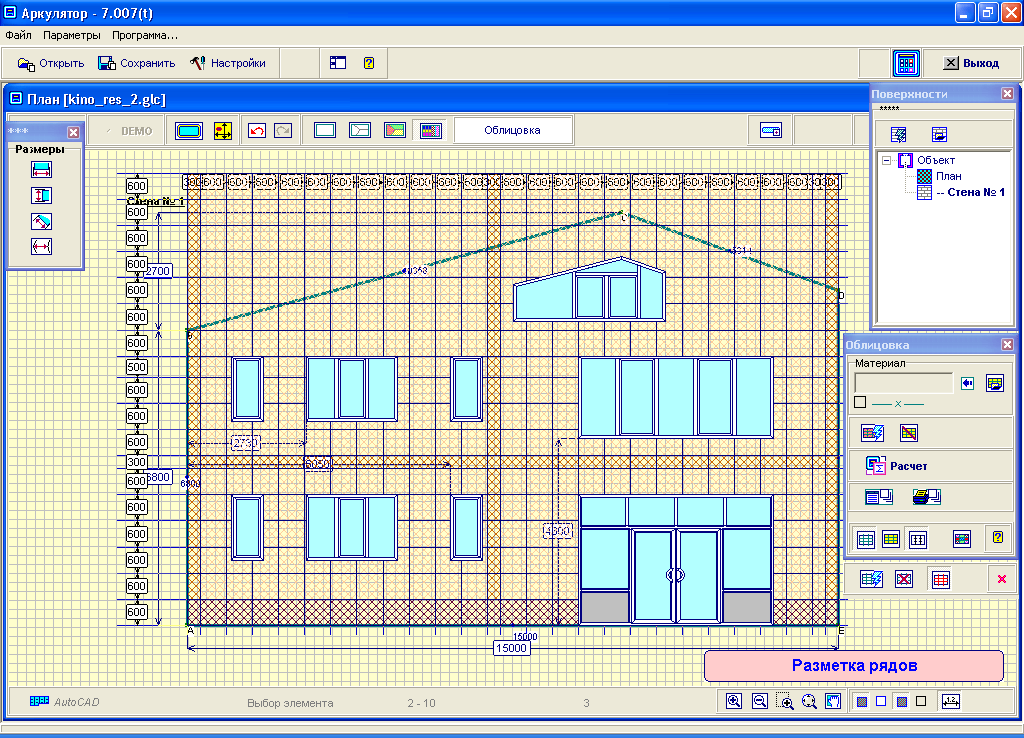The width and height of the screenshot is (1024, 738).
Task: Select План in the object tree
Action: pyautogui.click(x=948, y=176)
